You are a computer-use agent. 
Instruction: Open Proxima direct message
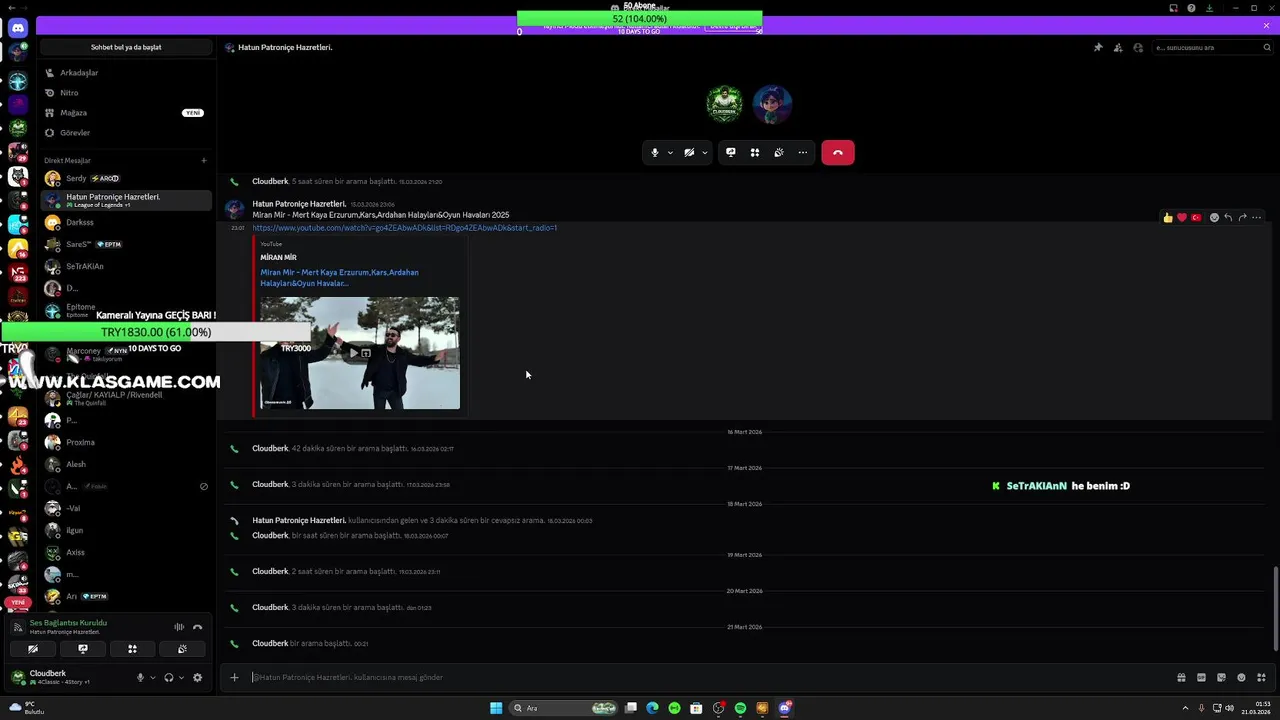pos(125,442)
